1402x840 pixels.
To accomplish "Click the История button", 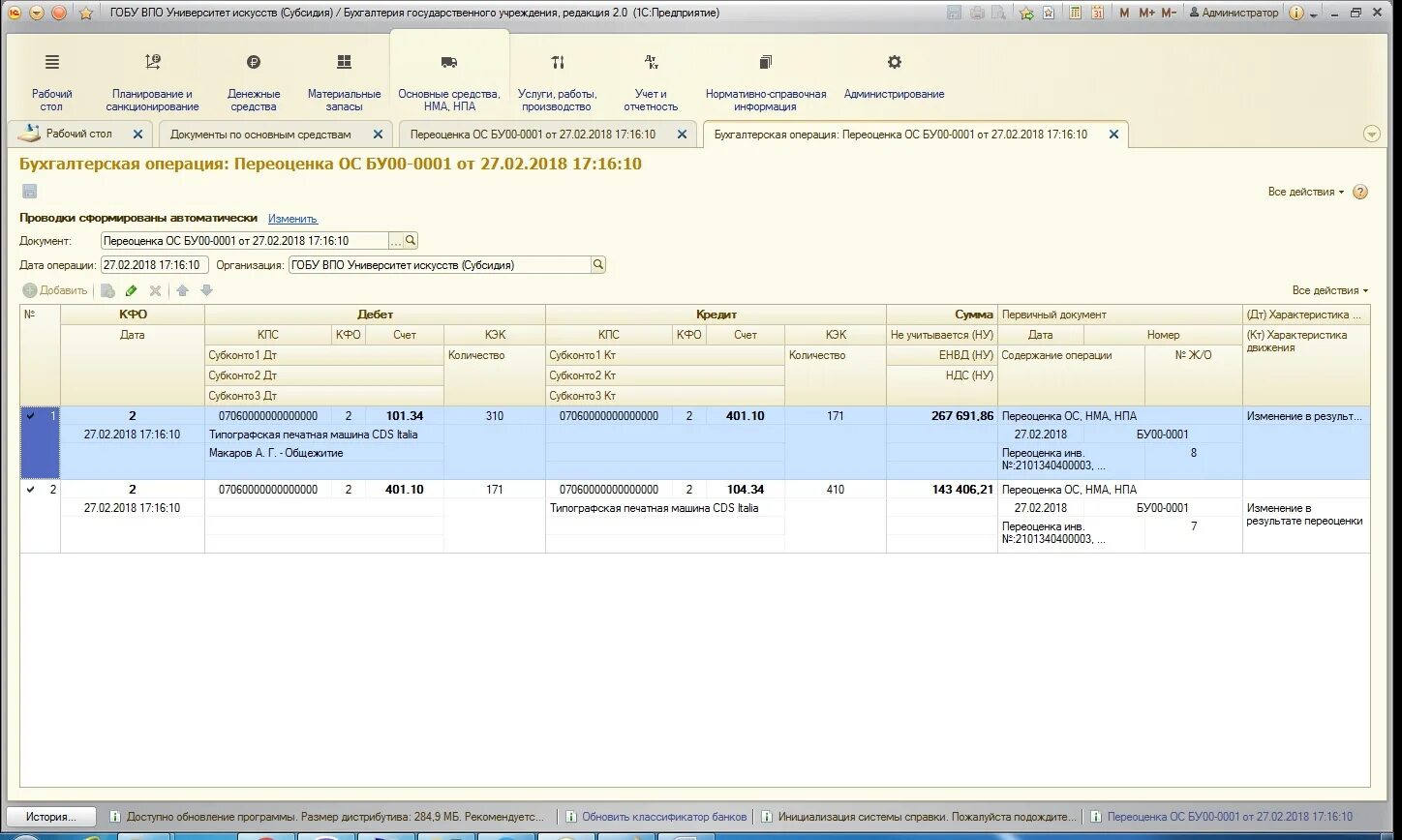I will click(51, 817).
